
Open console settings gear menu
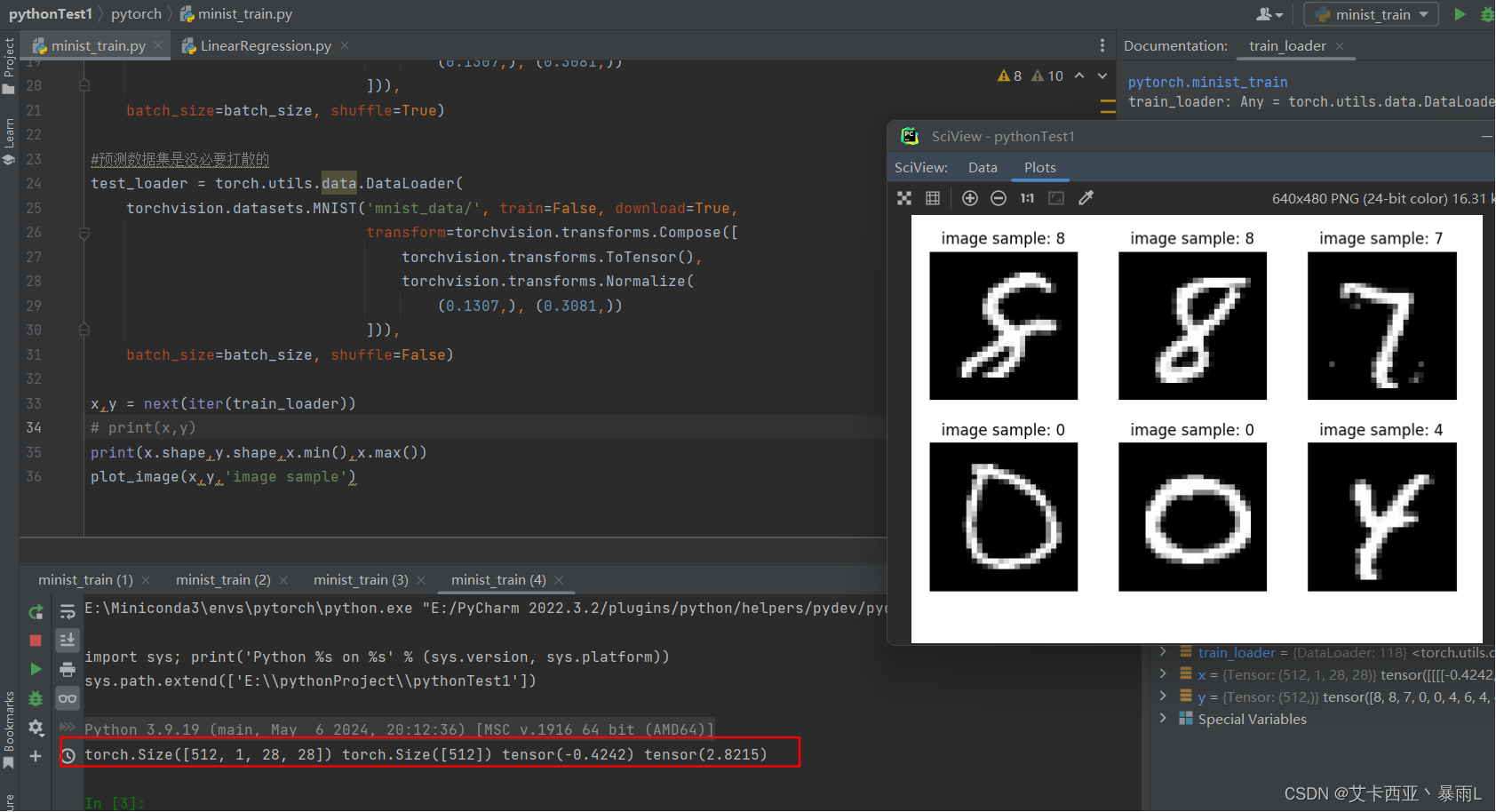36,728
